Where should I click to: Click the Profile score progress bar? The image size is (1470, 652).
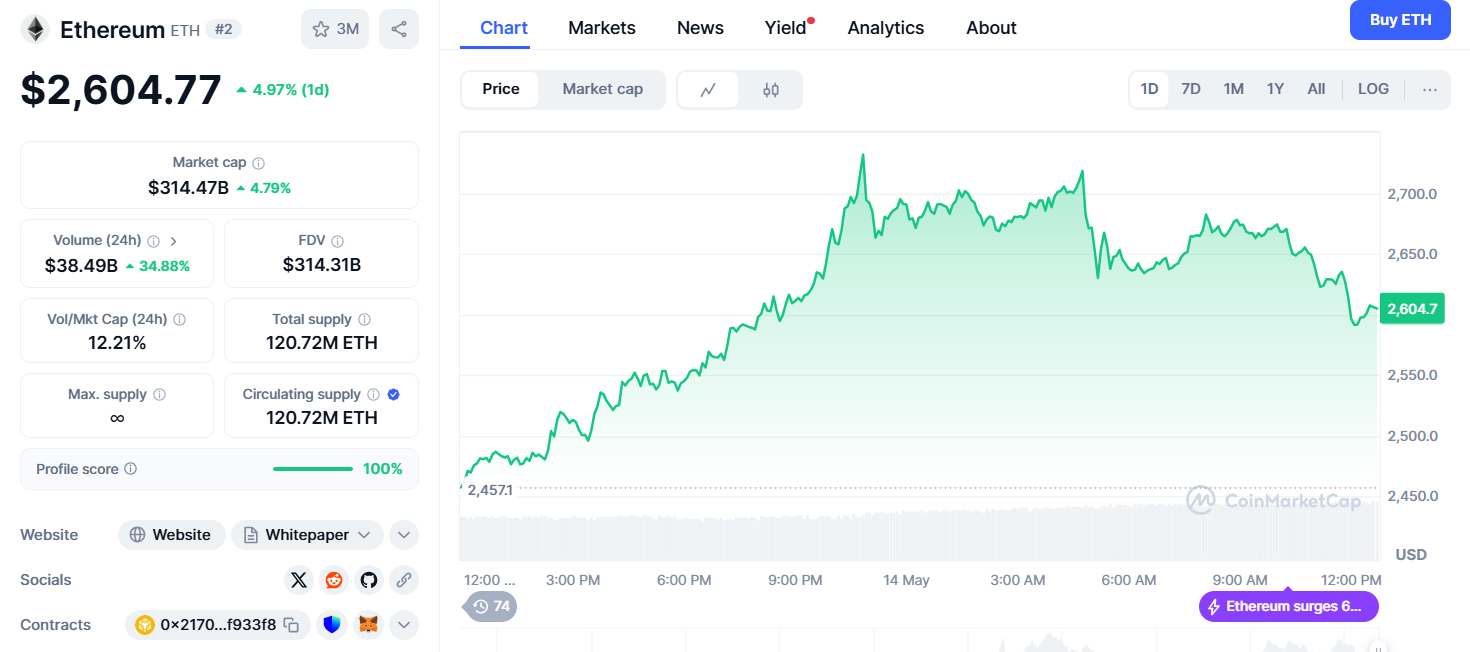313,469
